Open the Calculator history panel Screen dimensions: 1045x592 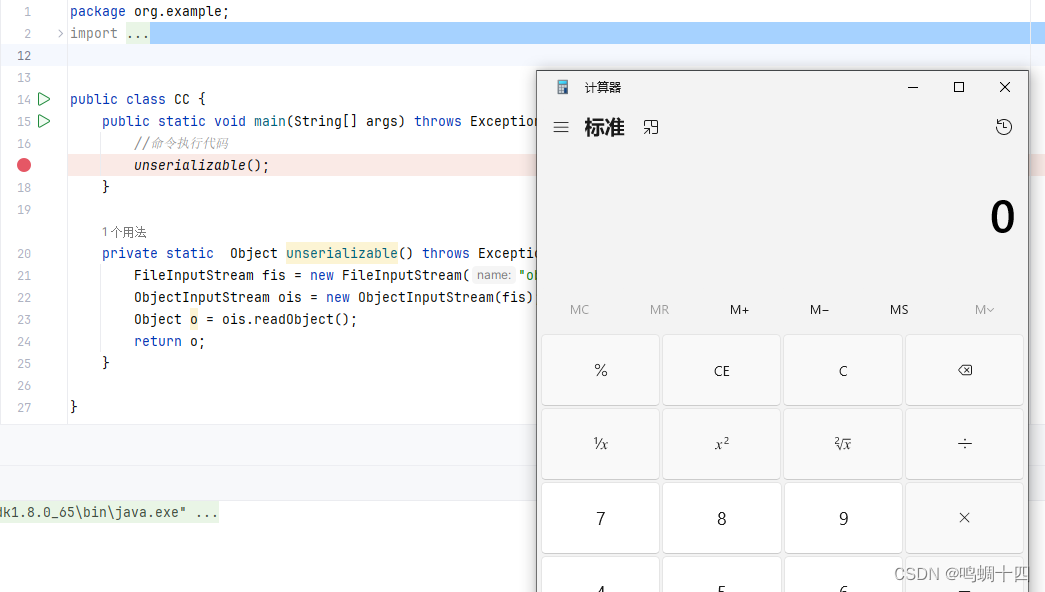point(1003,127)
